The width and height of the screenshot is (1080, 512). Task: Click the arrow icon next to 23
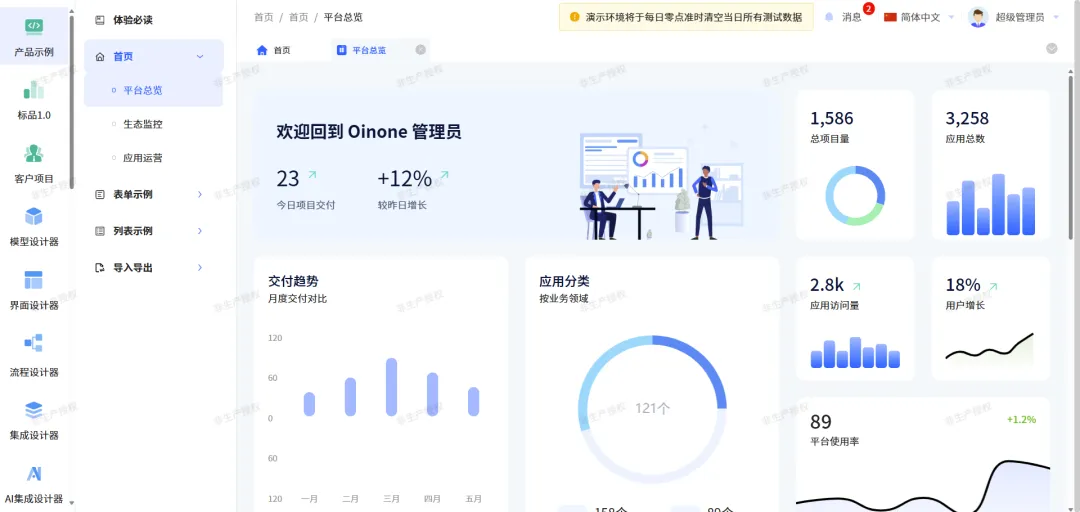[312, 176]
